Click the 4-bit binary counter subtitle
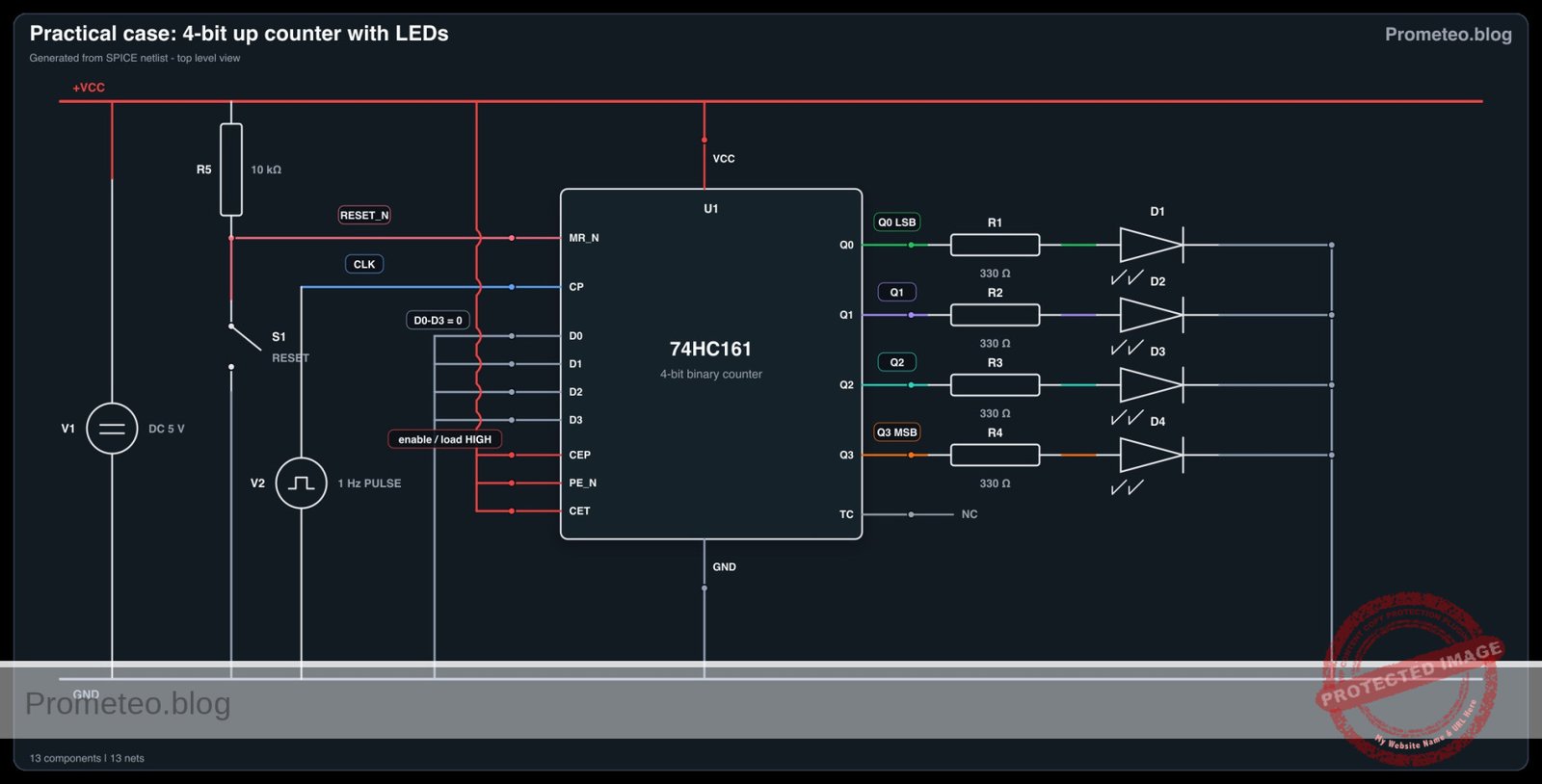1542x784 pixels. click(711, 374)
